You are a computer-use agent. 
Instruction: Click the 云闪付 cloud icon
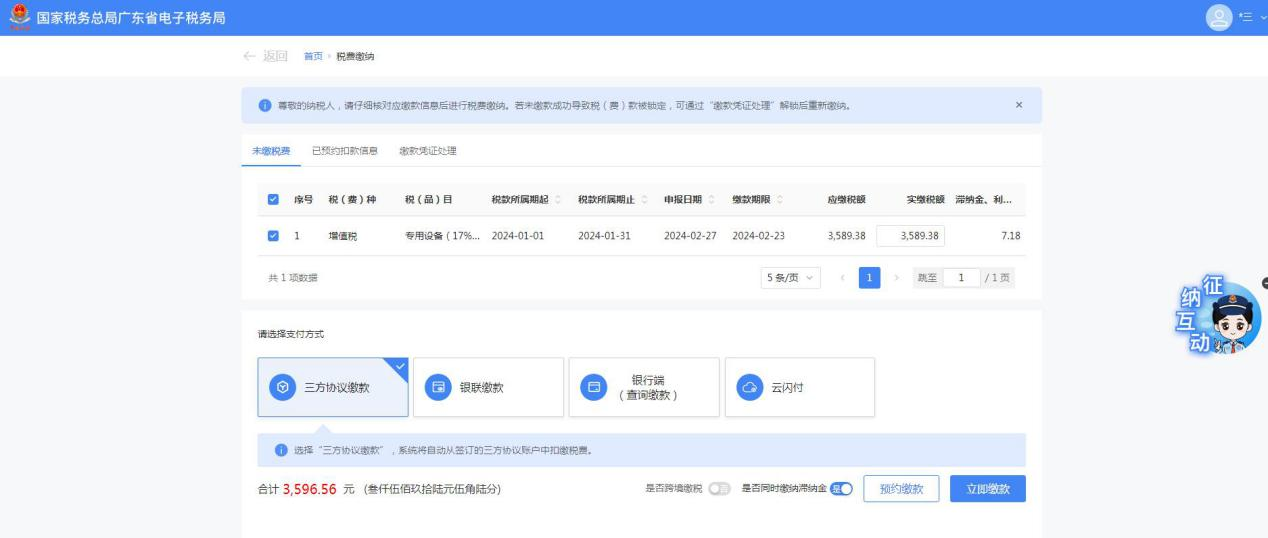749,388
